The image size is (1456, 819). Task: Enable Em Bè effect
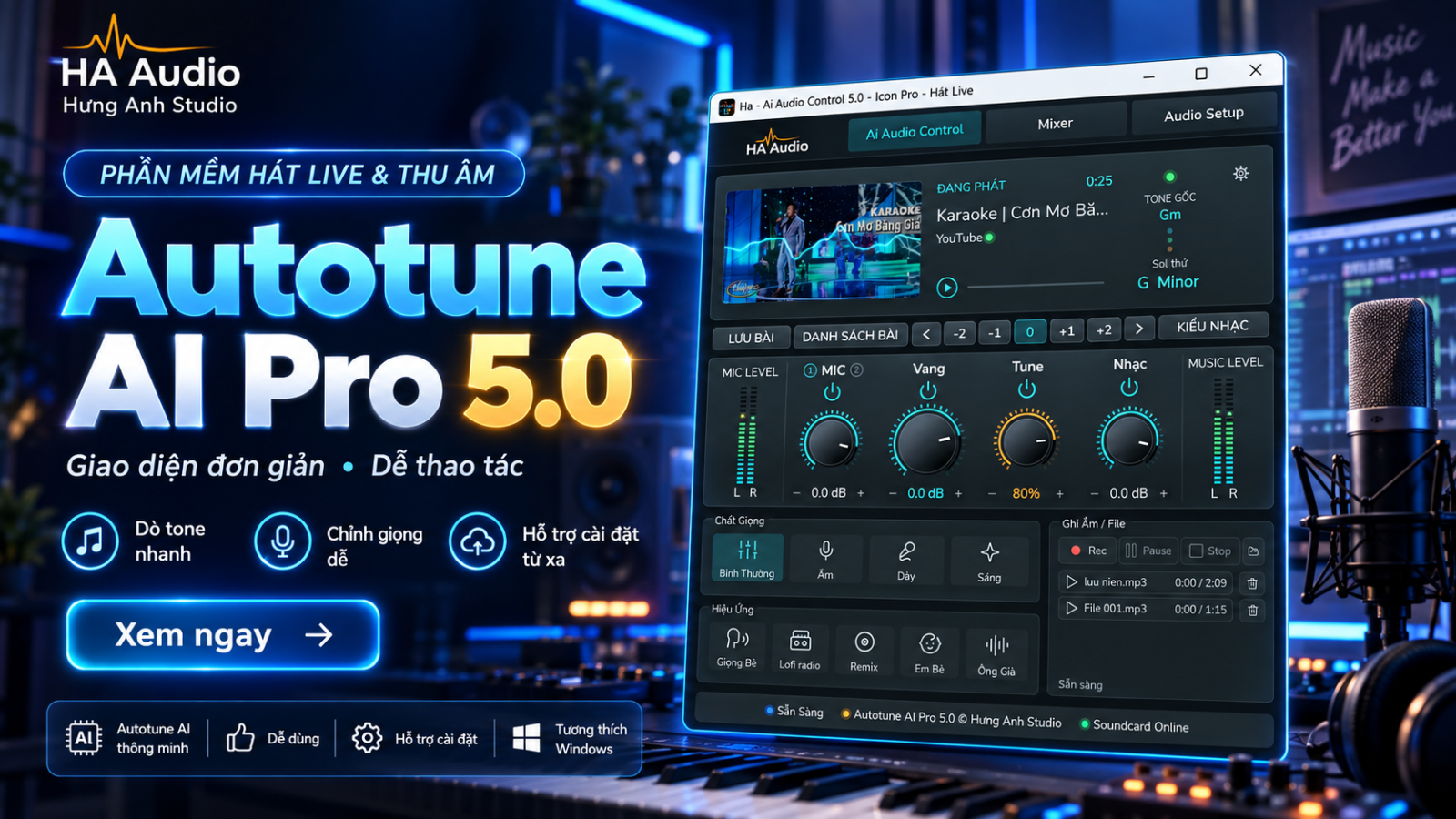point(929,652)
